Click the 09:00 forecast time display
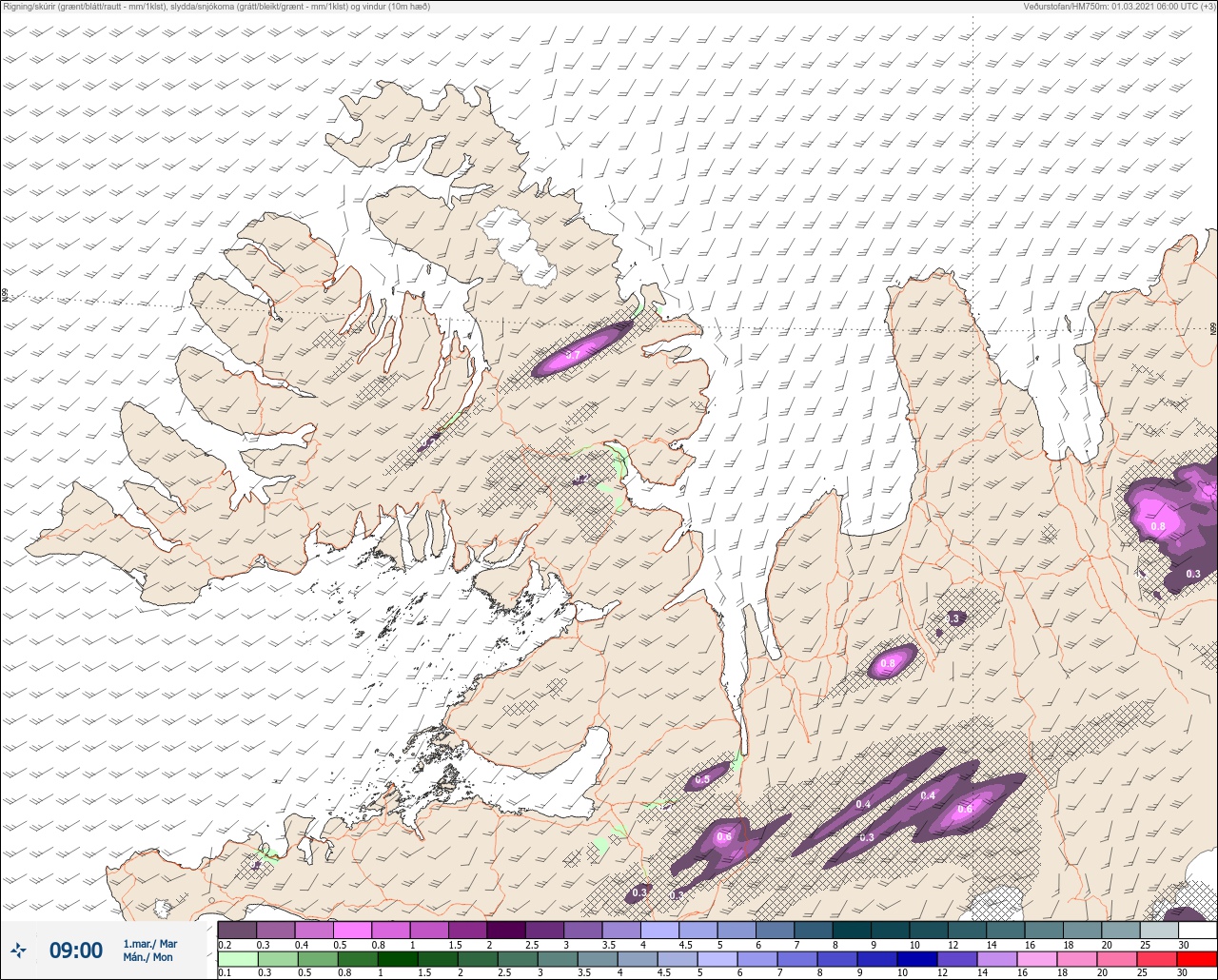Screen dimensions: 1218x980 click(76, 951)
